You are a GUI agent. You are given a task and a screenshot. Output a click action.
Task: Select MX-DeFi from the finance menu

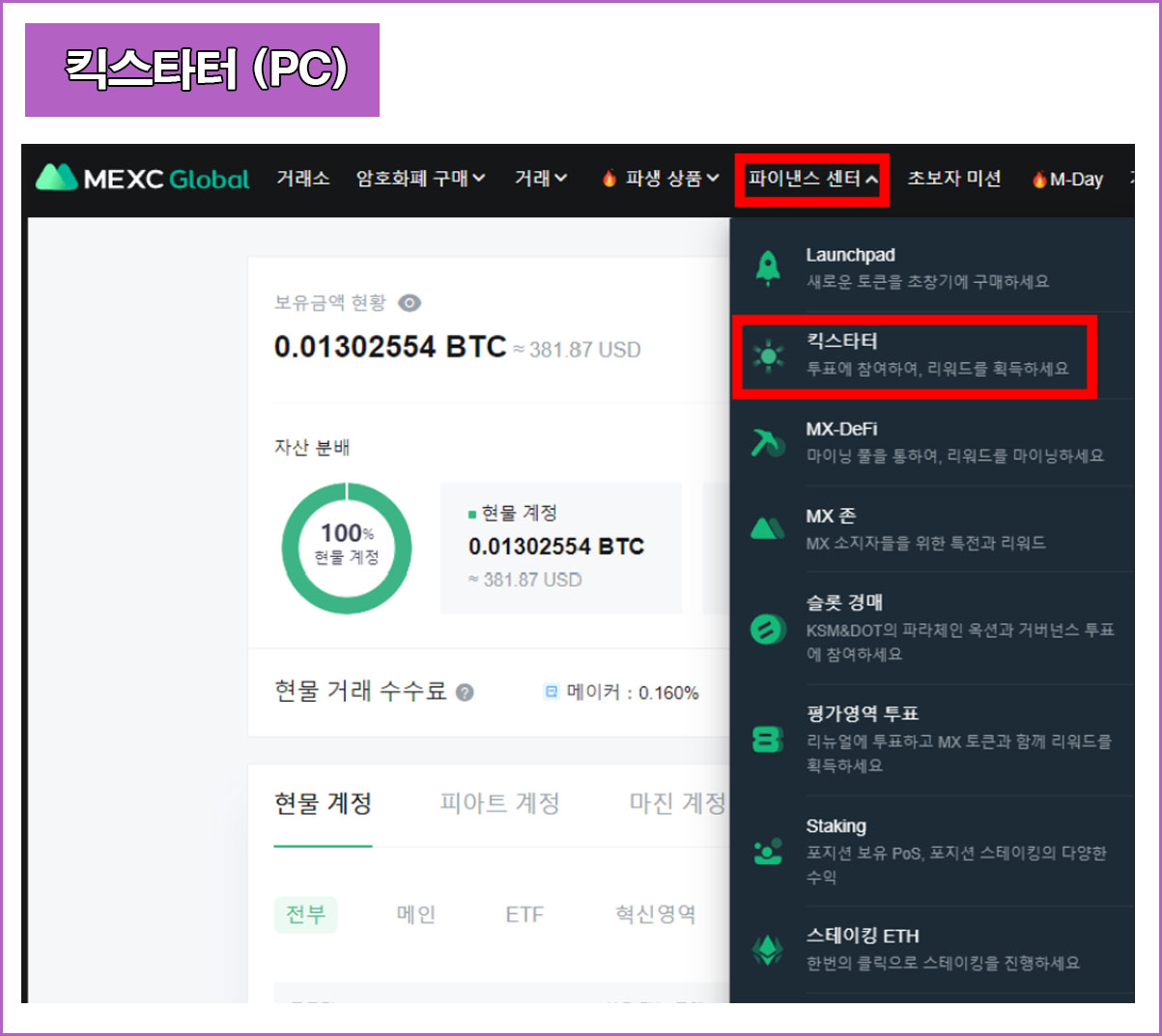932,442
